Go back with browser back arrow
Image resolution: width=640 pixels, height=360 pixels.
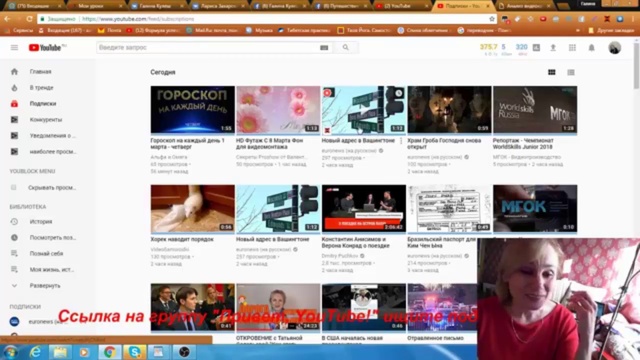(x=7, y=19)
